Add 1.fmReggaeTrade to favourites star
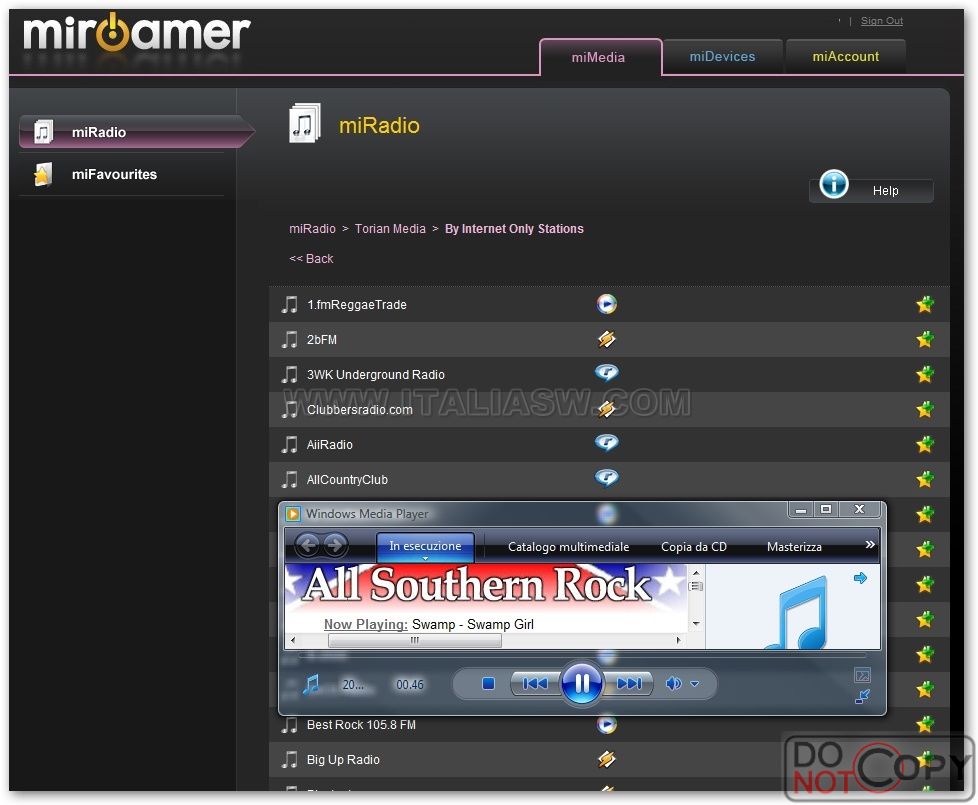The height and width of the screenshot is (805, 978). tap(925, 304)
